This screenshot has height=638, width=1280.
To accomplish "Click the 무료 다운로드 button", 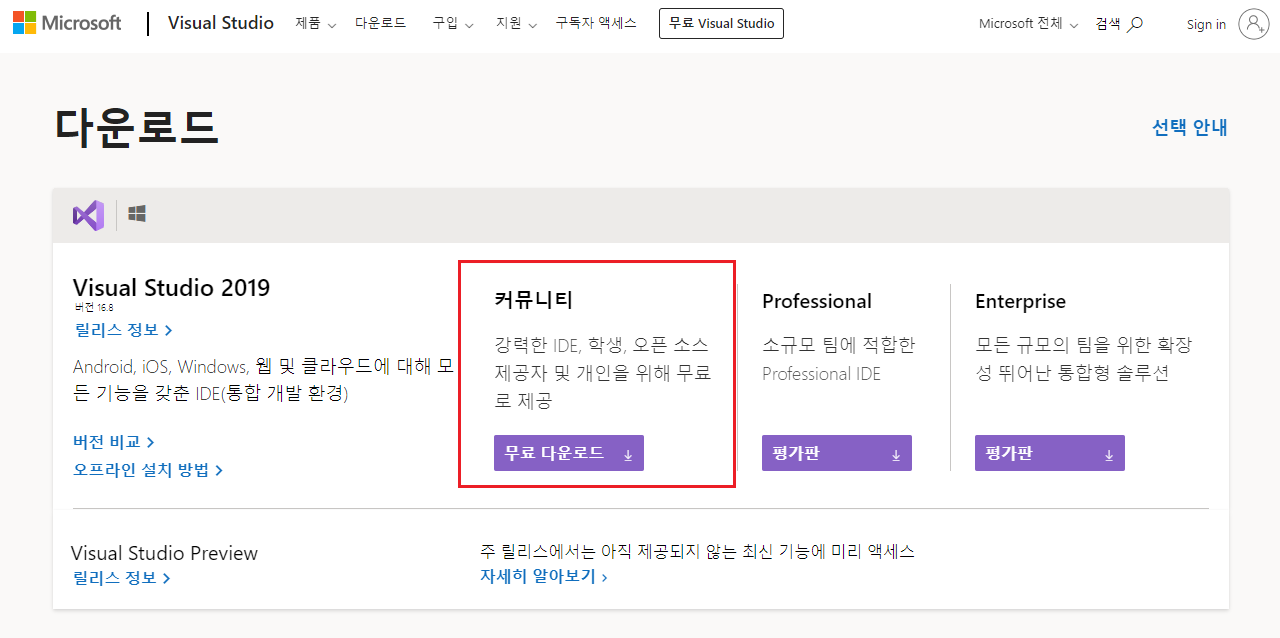I will [x=569, y=453].
